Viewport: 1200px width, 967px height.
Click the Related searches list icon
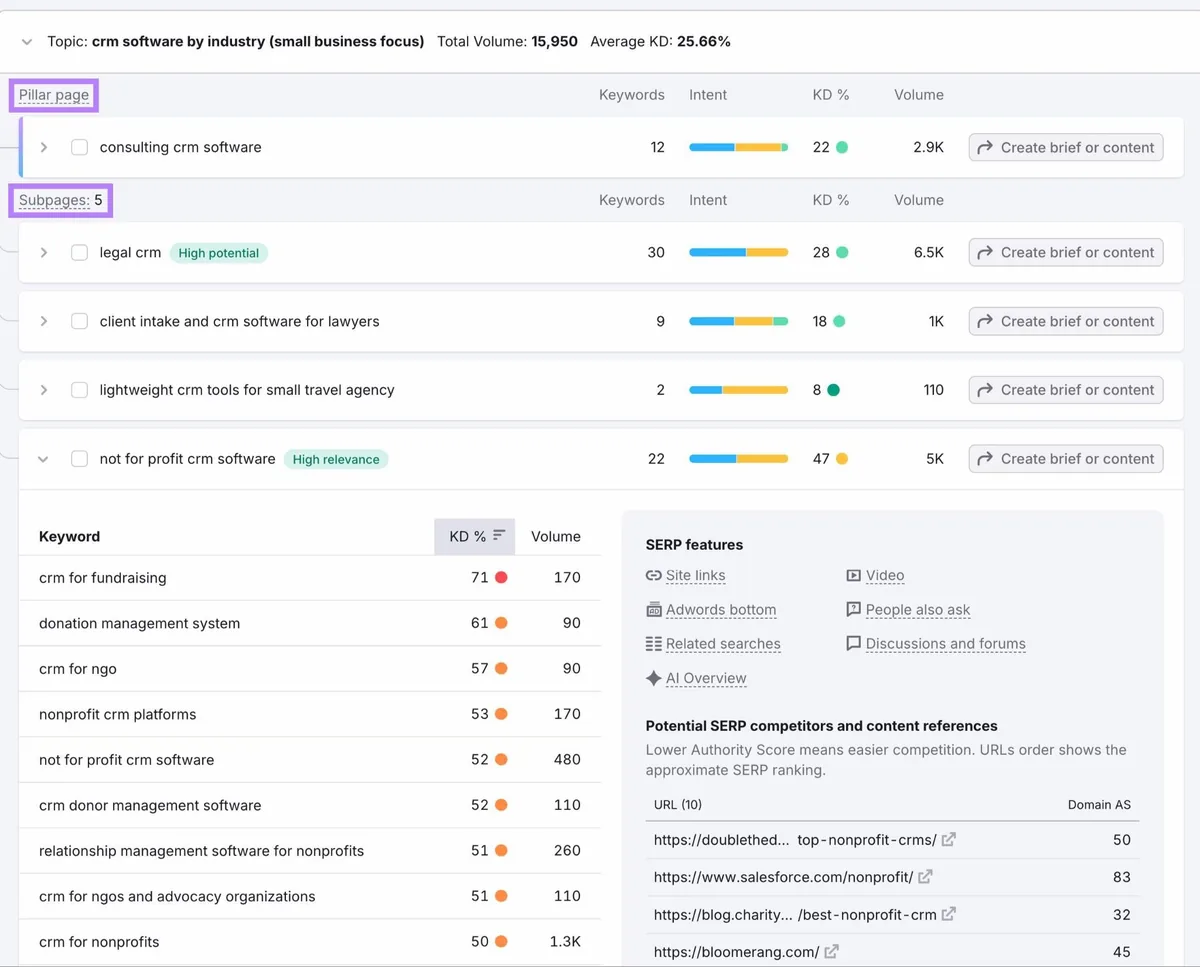point(654,644)
